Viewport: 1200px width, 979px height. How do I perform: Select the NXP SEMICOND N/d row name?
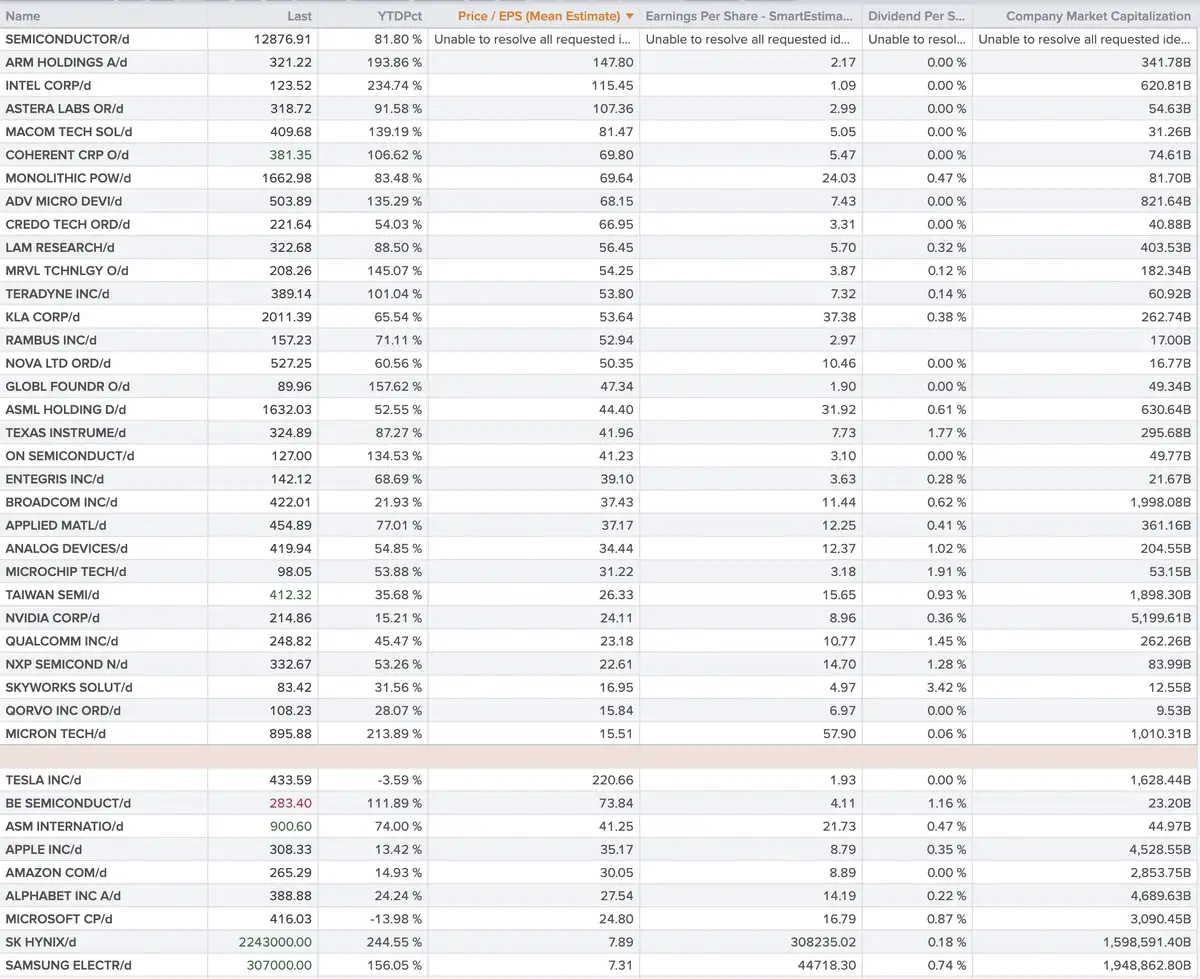68,664
